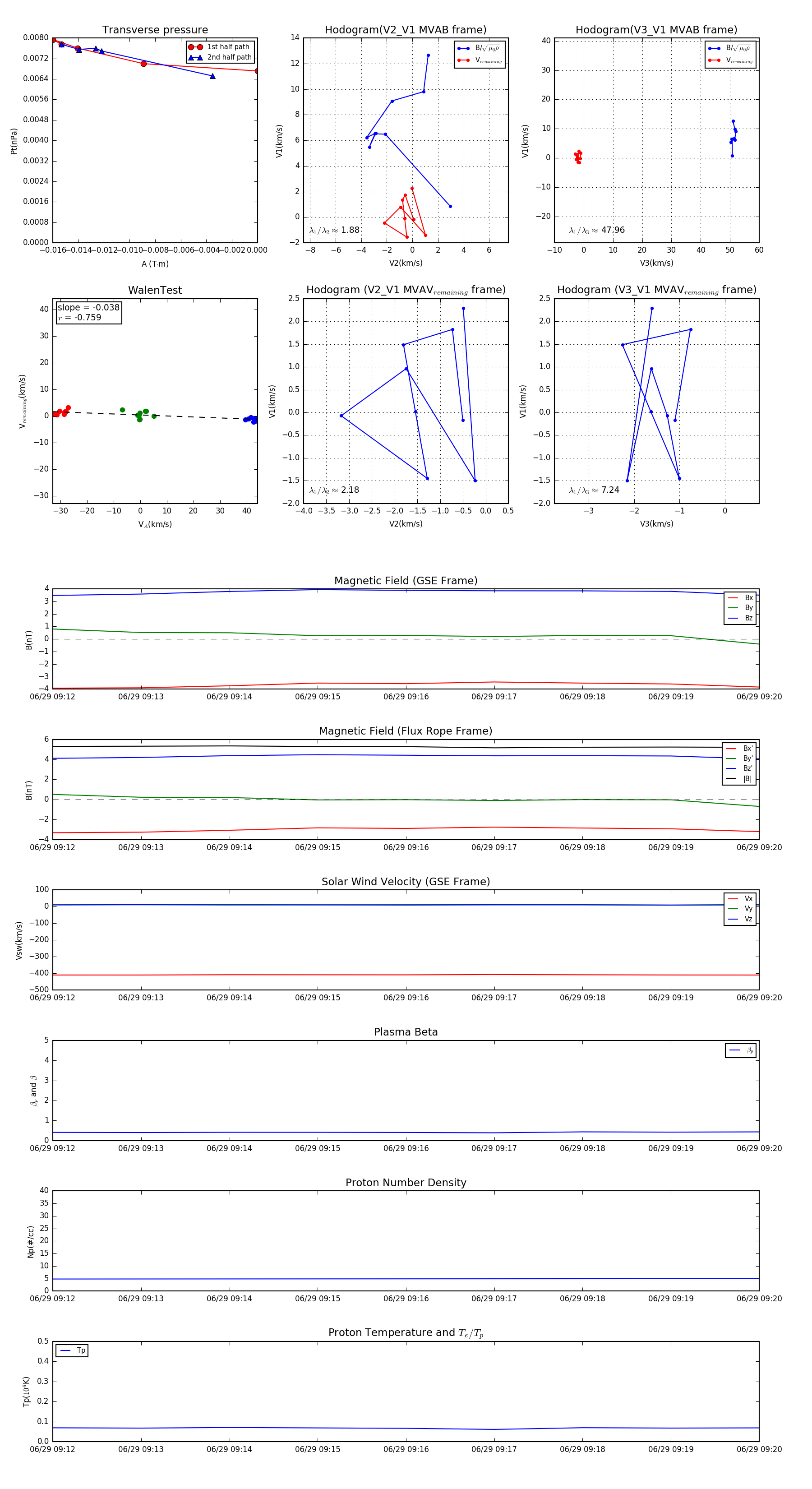Click the 'Tp' legend entry in temperature plot
The image size is (812, 1489).
click(72, 1350)
